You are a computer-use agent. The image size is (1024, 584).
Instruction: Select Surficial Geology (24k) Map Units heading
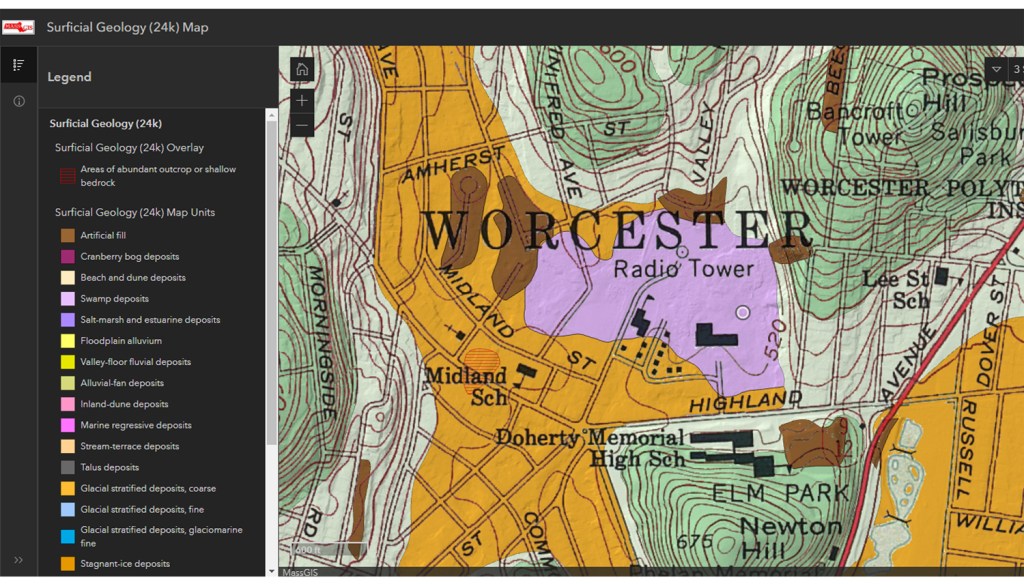coord(134,212)
